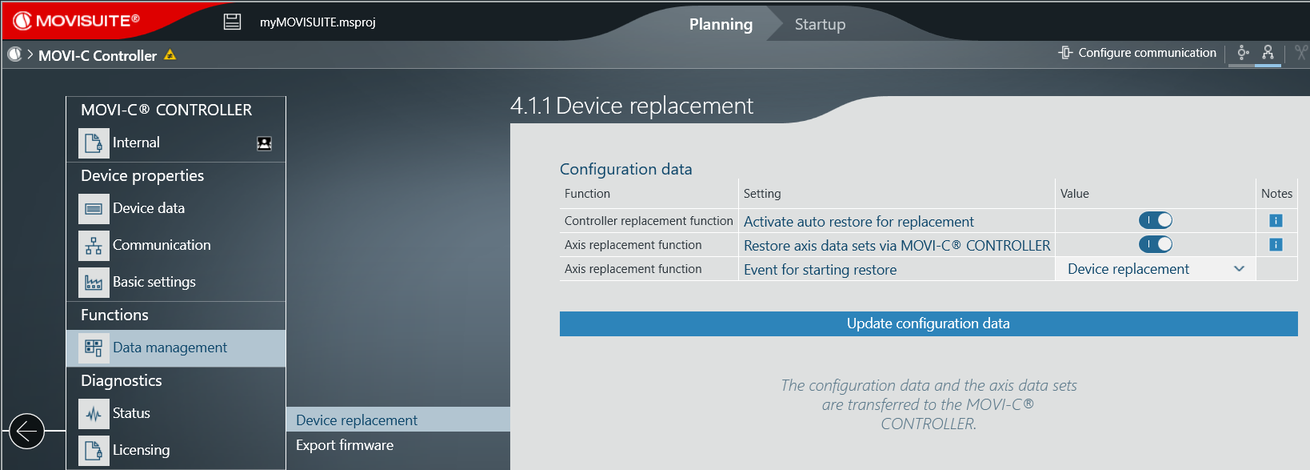Click the Basic settings factory icon

click(x=93, y=282)
